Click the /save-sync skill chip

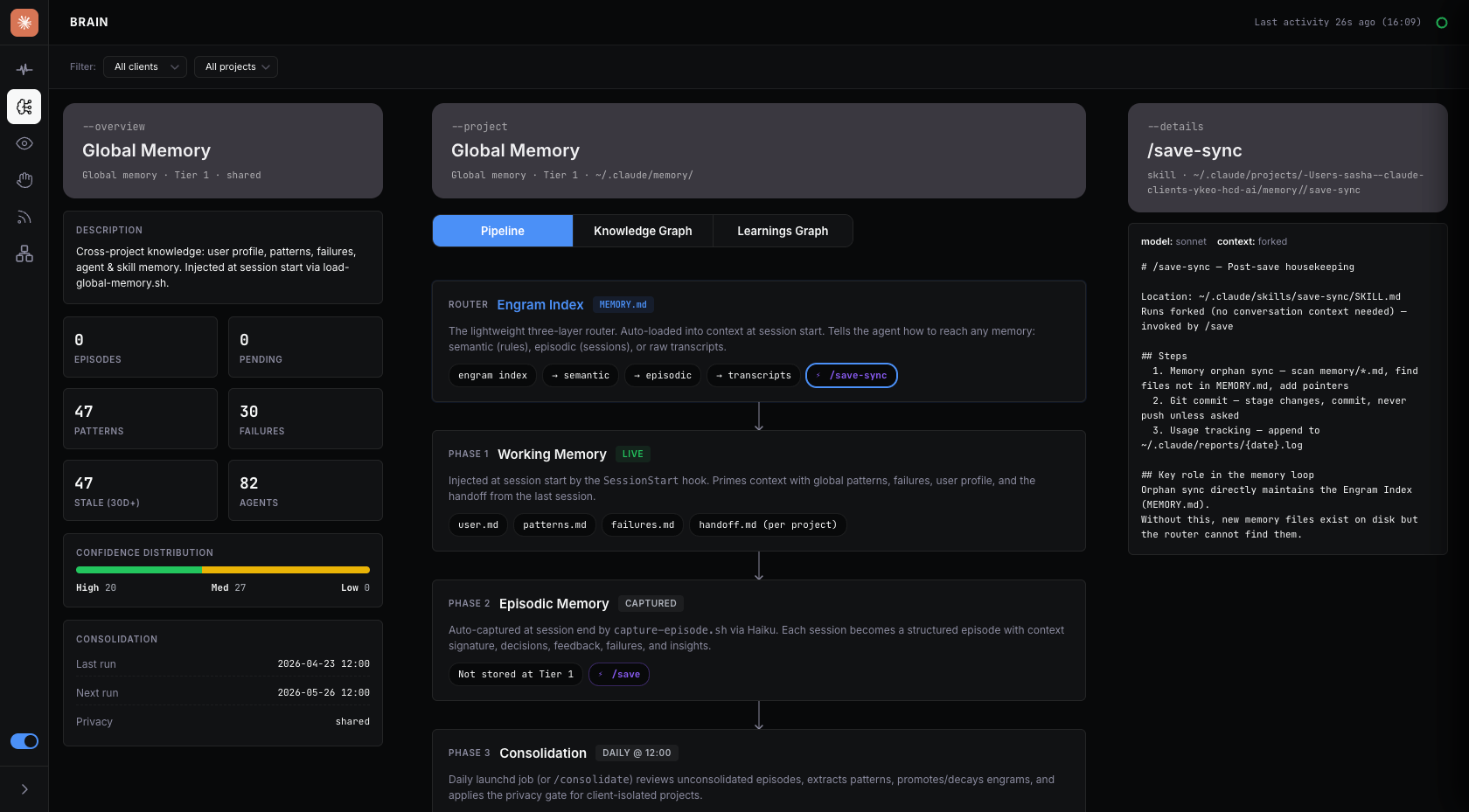(x=852, y=376)
